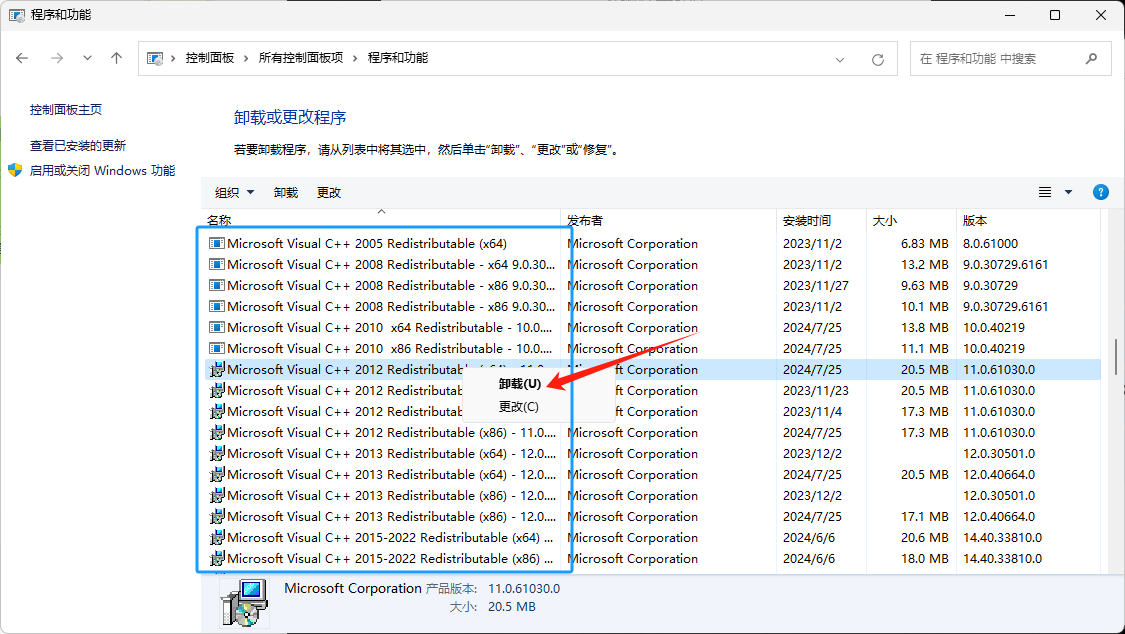The image size is (1125, 634).
Task: Click the magnifier icon in search box
Action: coord(1091,58)
